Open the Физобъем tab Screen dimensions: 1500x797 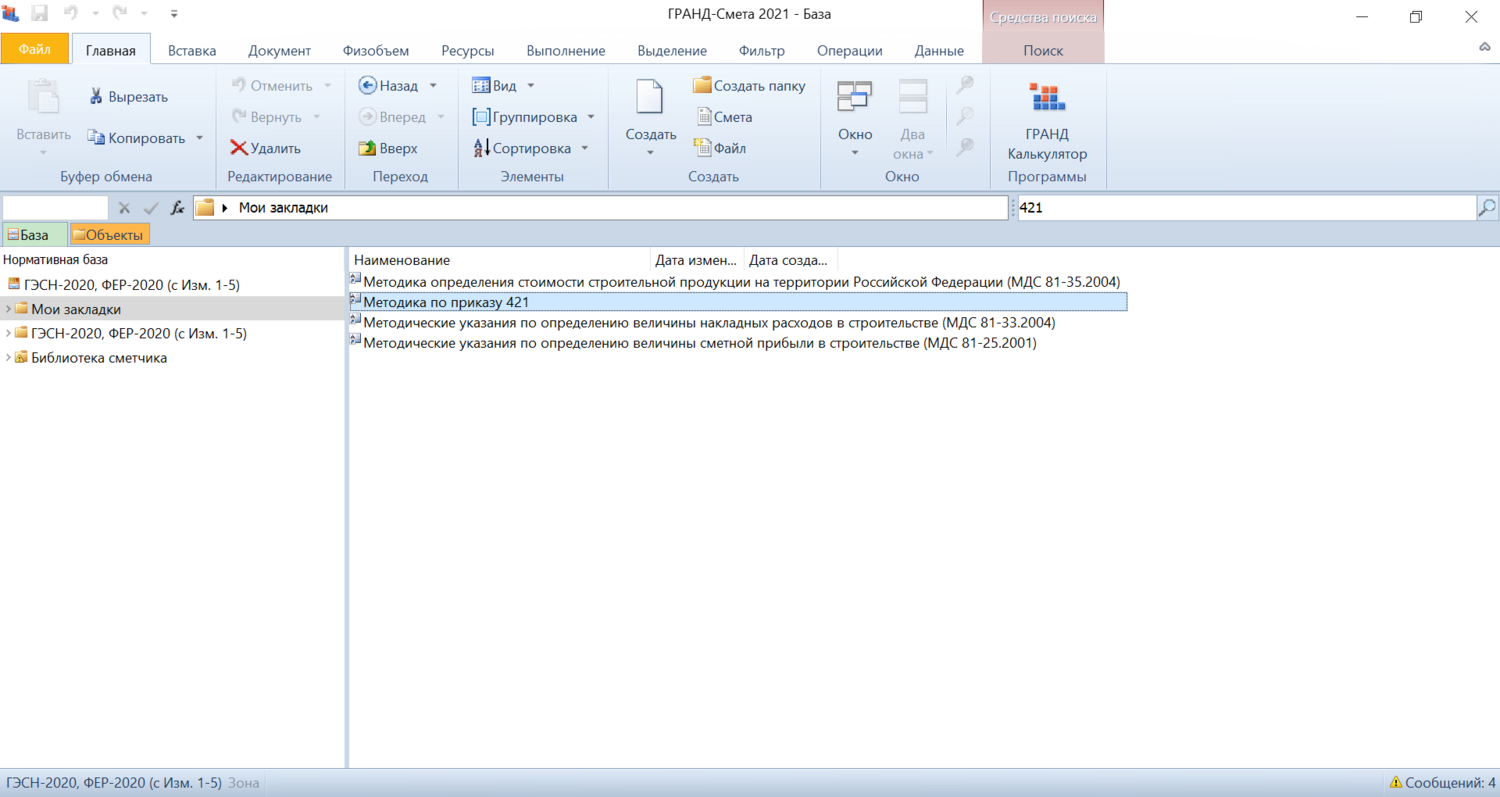[375, 50]
